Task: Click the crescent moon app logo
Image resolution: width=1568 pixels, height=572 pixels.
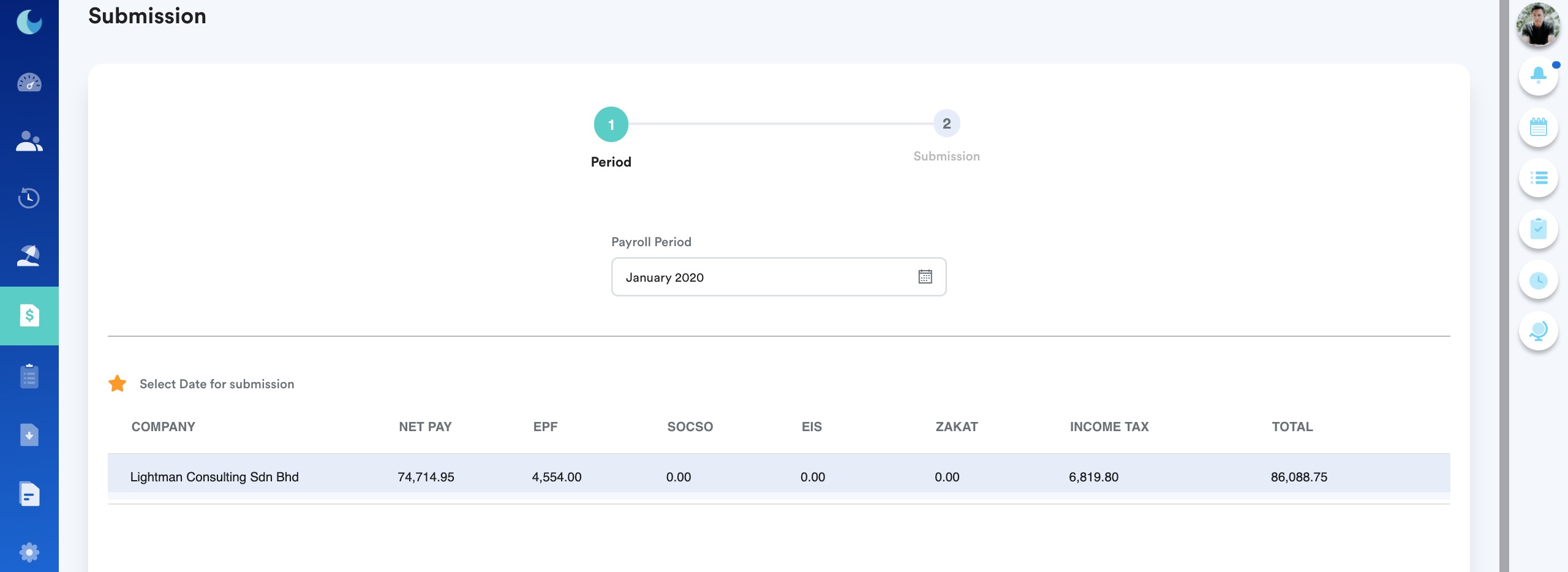Action: pos(29,23)
